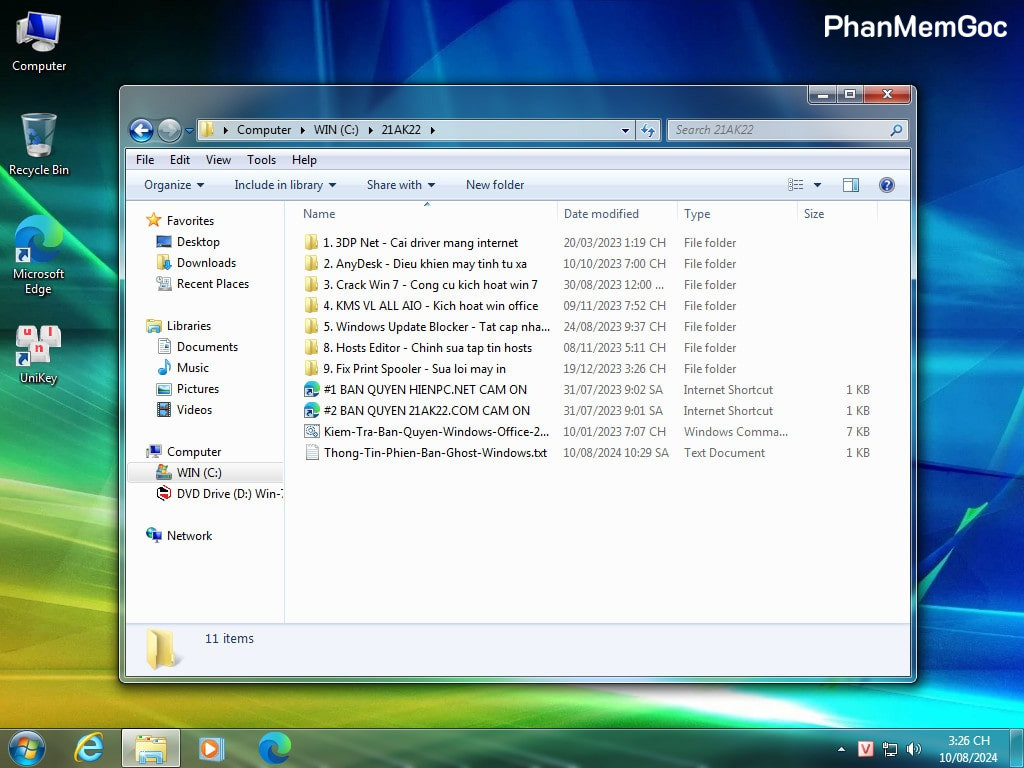
Task: Open Windows Media Player from taskbar
Action: click(x=211, y=747)
